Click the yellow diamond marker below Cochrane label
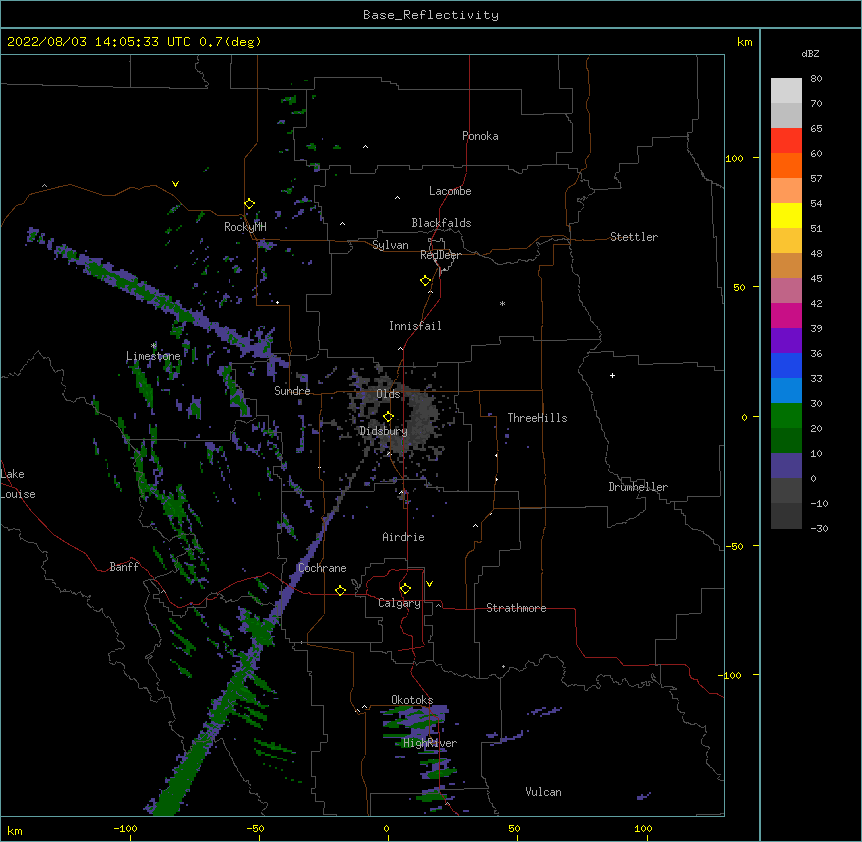 [340, 590]
